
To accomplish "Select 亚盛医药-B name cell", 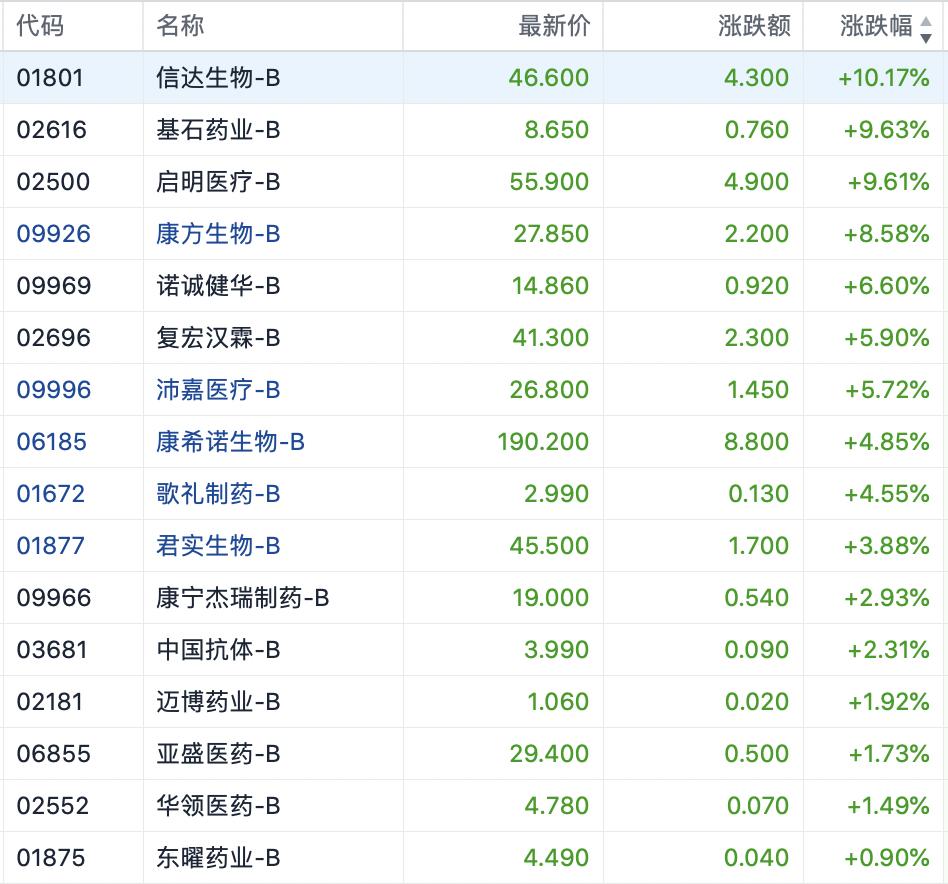I will pyautogui.click(x=218, y=754).
